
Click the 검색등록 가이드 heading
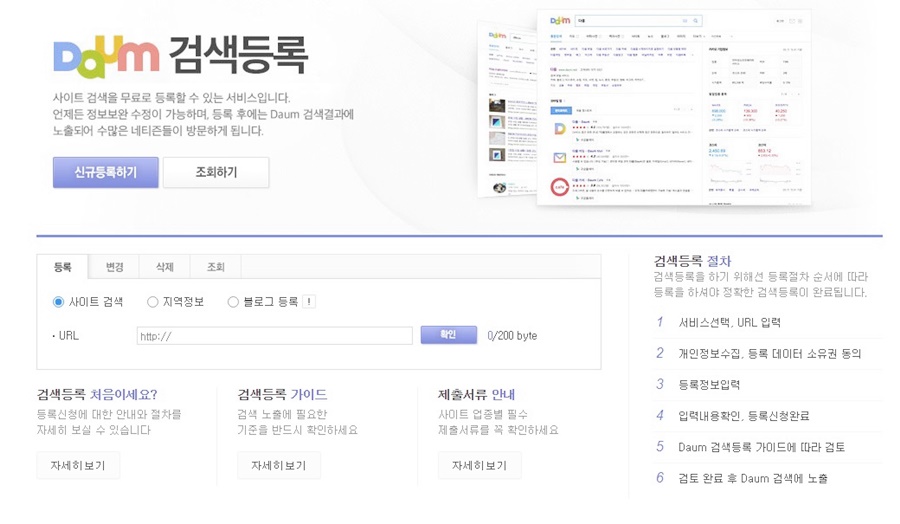click(282, 394)
